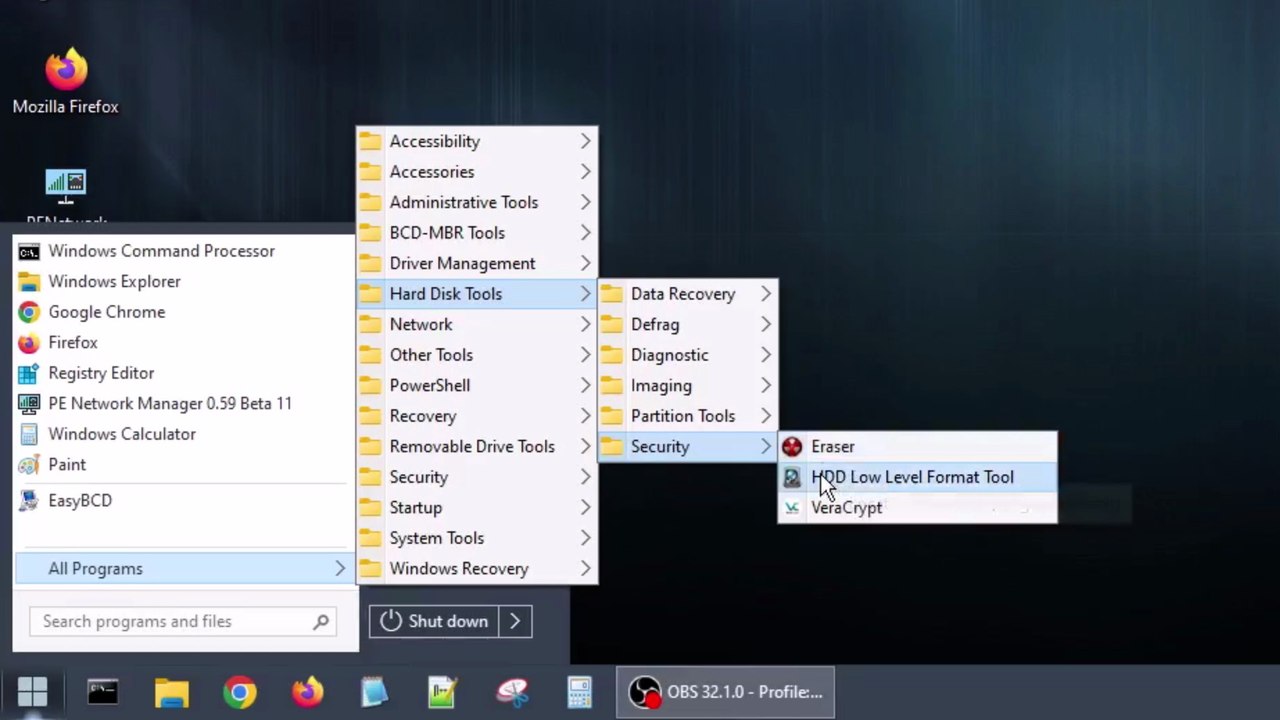Open the Hard Disk Tools folder

(x=477, y=294)
